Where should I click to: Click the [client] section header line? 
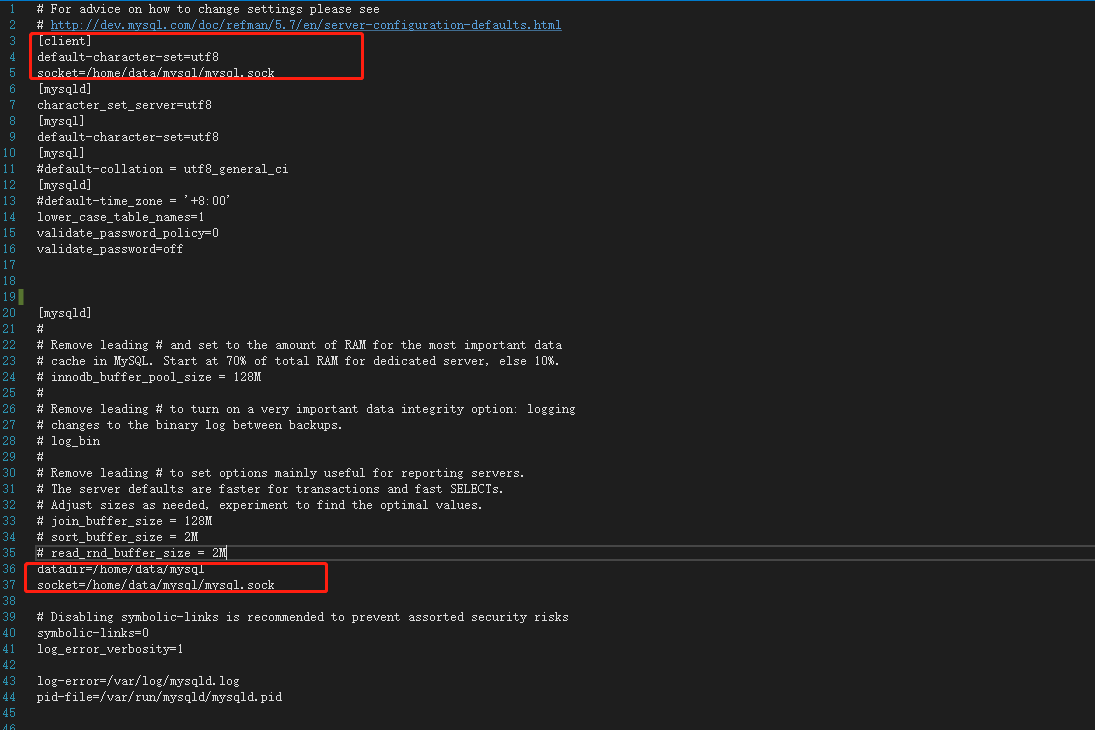click(64, 41)
